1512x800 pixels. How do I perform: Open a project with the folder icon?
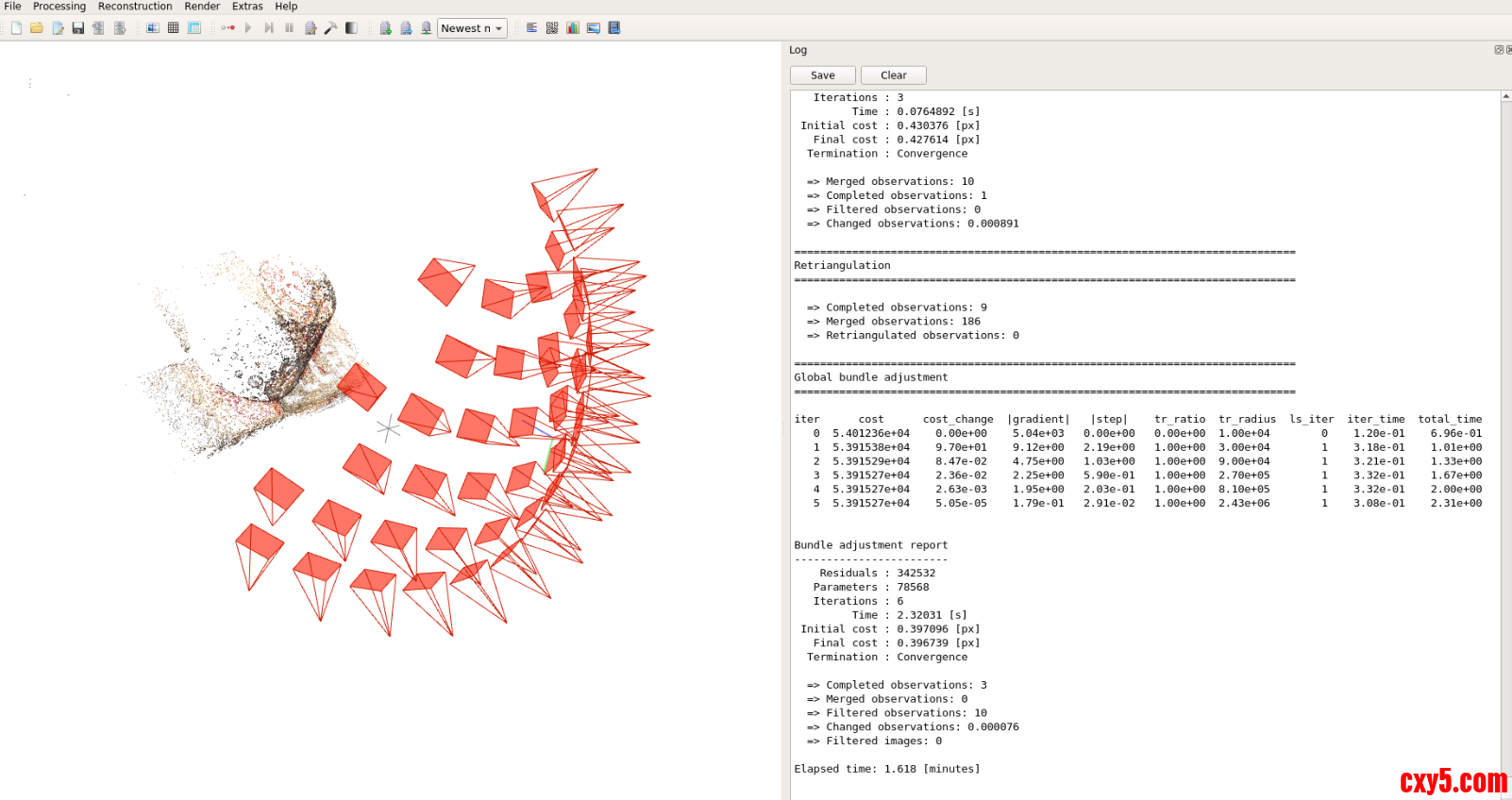37,28
